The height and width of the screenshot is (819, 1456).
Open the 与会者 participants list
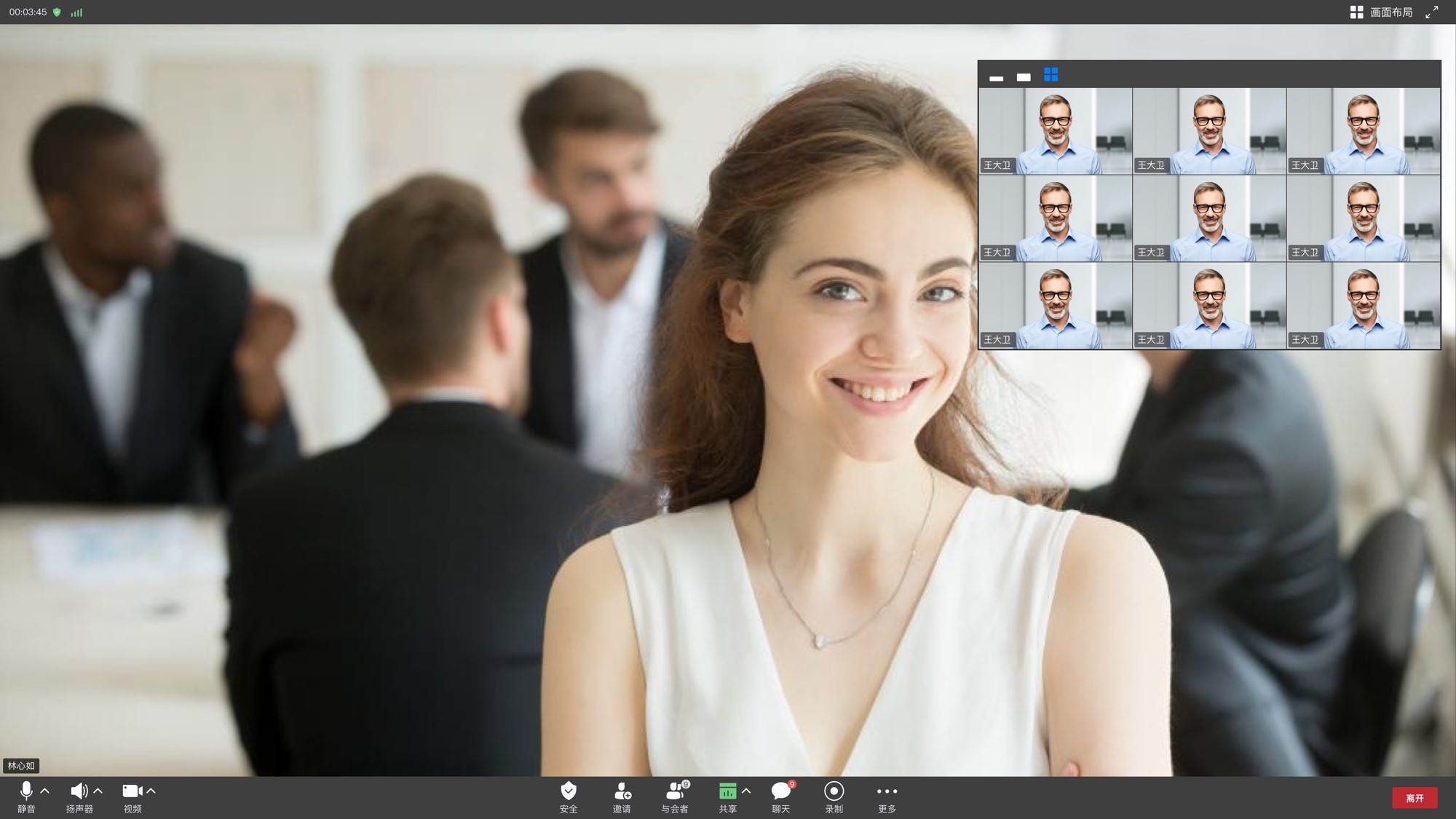(675, 797)
